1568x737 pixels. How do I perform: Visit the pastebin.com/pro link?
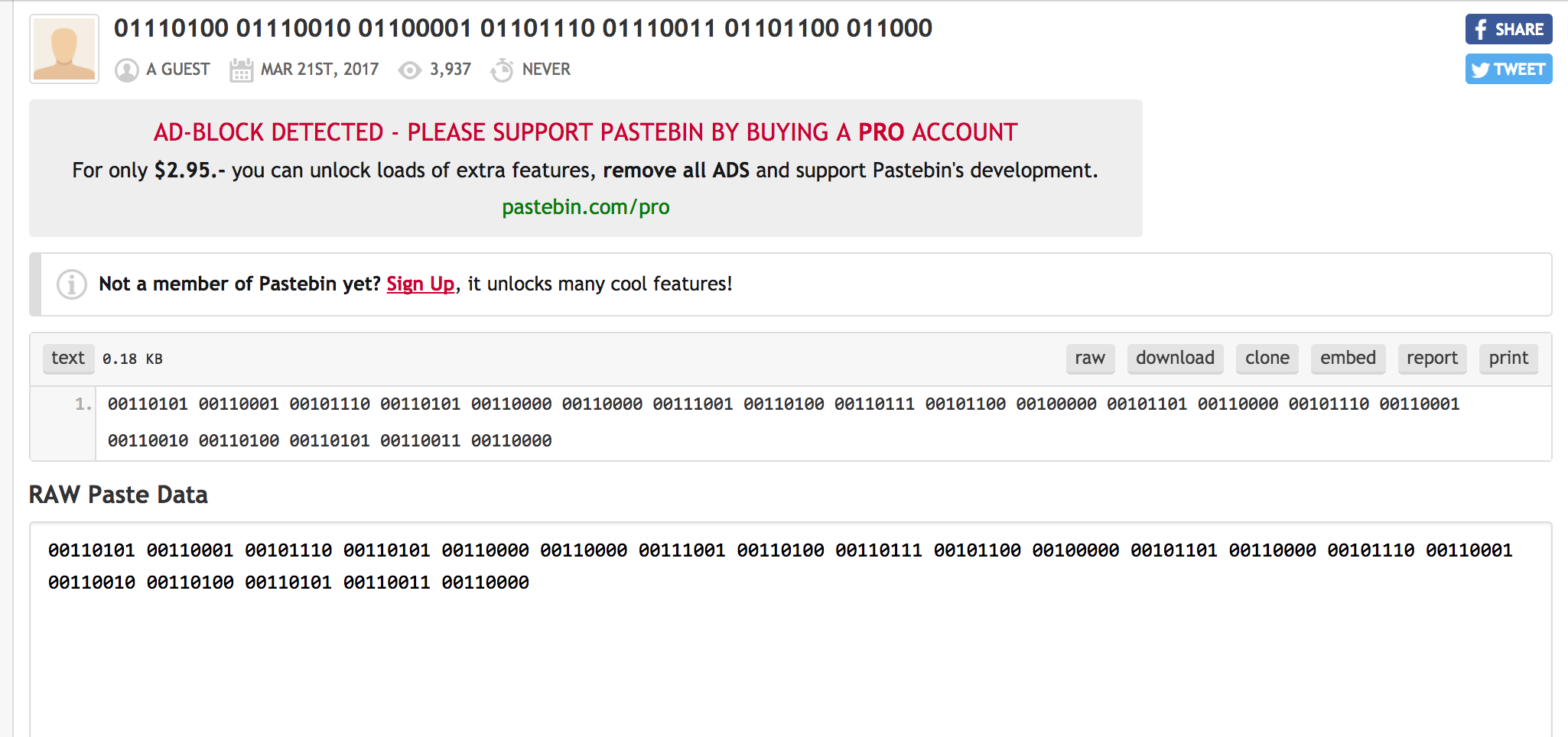click(x=586, y=207)
